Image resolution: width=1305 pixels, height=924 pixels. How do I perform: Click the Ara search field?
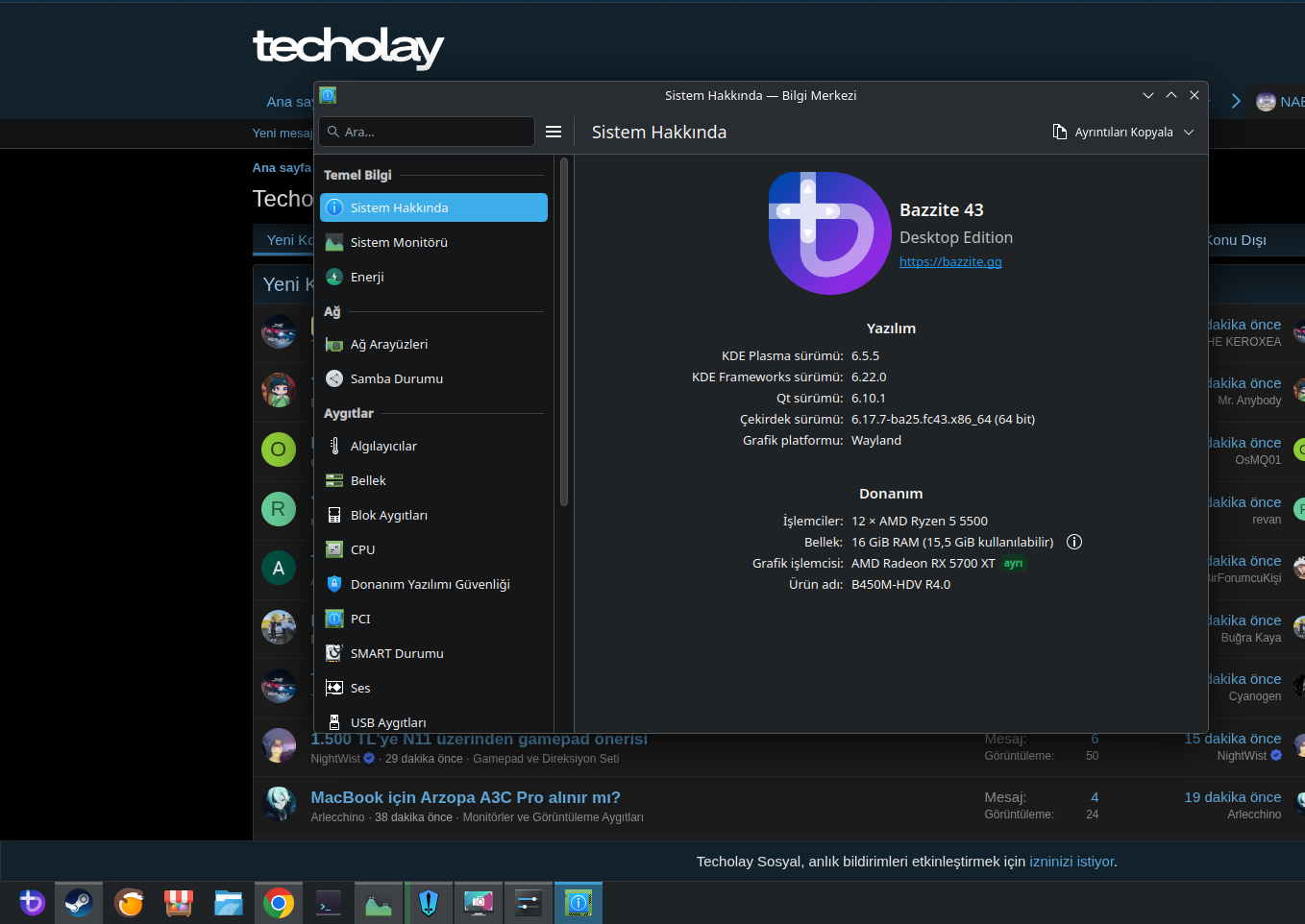pos(427,132)
